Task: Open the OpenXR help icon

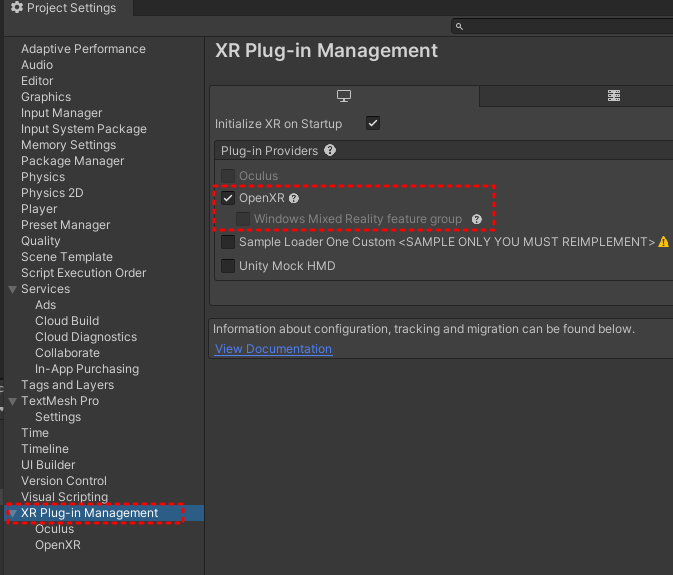Action: pyautogui.click(x=294, y=198)
